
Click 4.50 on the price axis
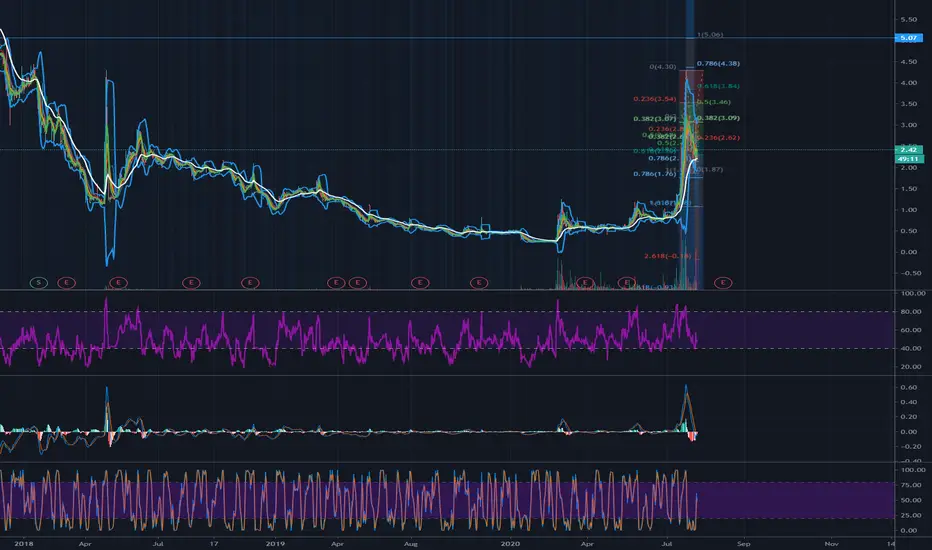pyautogui.click(x=908, y=62)
